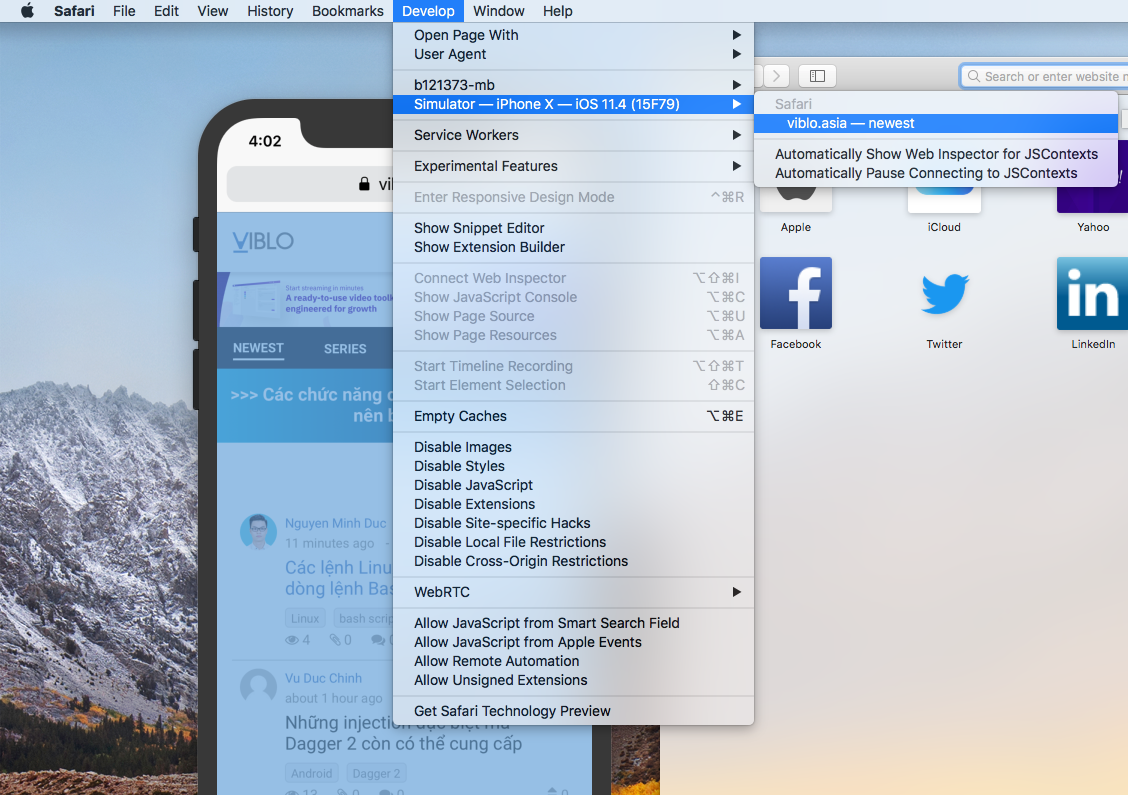Open the Window menu
The image size is (1128, 795).
499,11
